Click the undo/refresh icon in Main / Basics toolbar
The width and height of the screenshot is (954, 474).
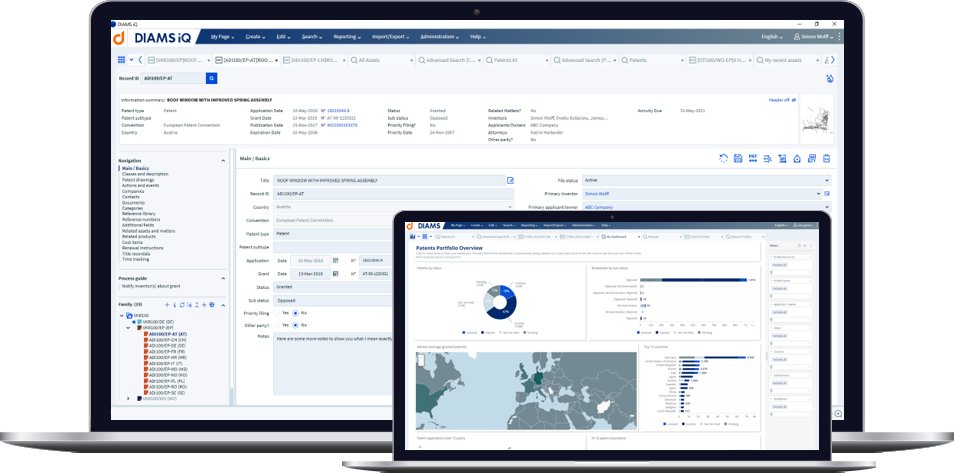[x=723, y=159]
